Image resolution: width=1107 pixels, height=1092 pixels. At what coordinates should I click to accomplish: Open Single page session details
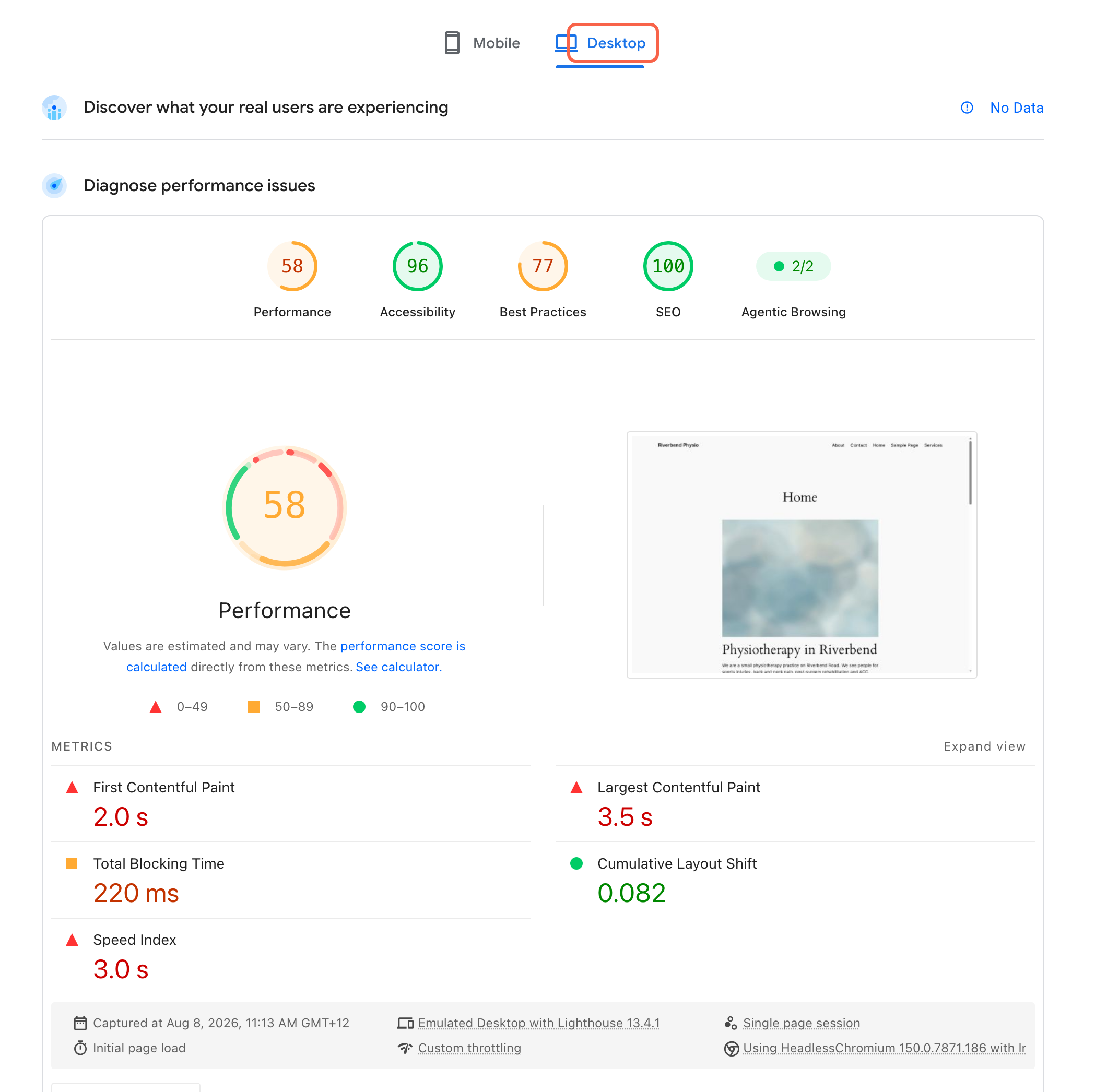tap(801, 1023)
